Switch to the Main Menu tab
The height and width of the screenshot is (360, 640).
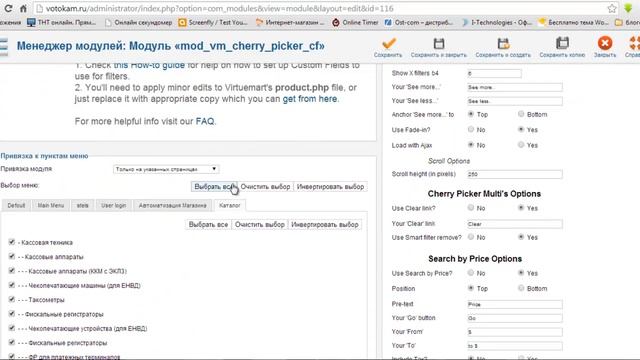51,205
